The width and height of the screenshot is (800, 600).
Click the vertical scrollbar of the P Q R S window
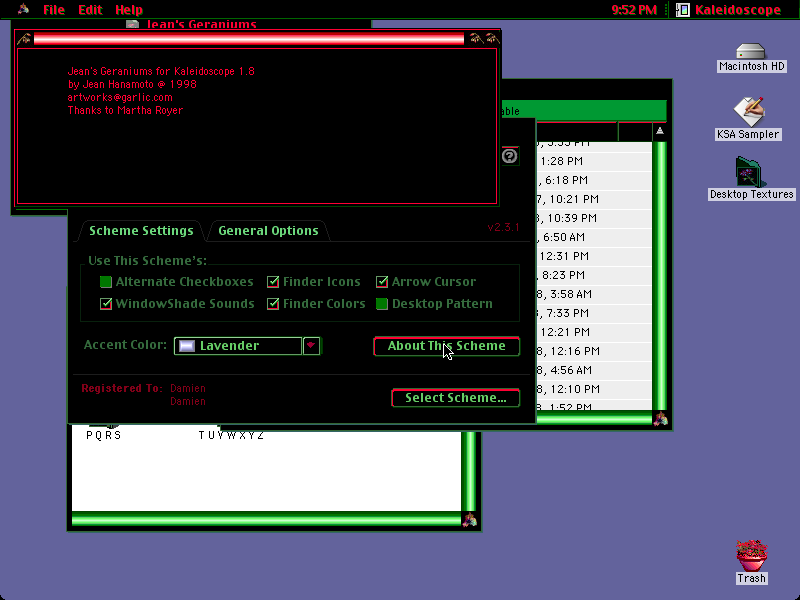tap(469, 472)
